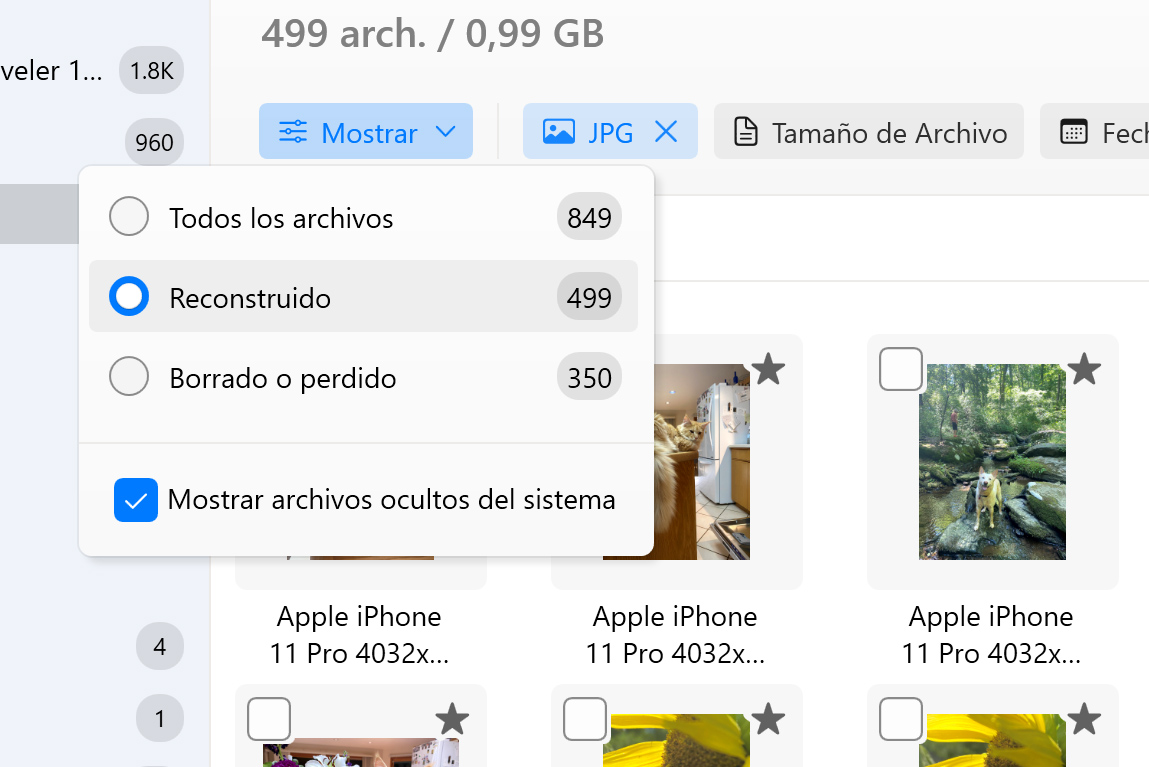Remove the JPG filter with X

coord(665,132)
